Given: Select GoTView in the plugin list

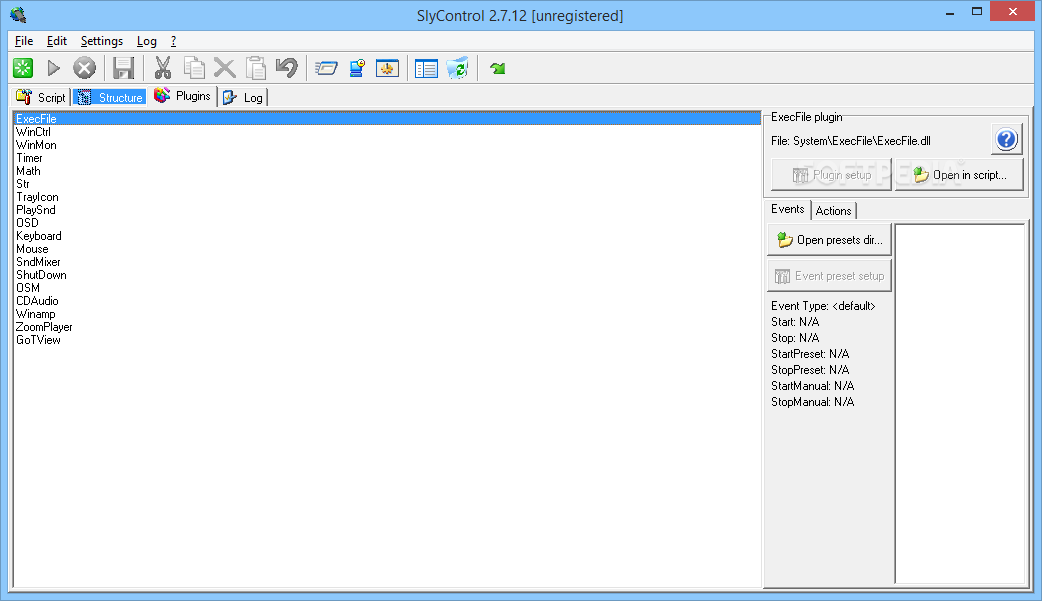Looking at the screenshot, I should (387, 340).
